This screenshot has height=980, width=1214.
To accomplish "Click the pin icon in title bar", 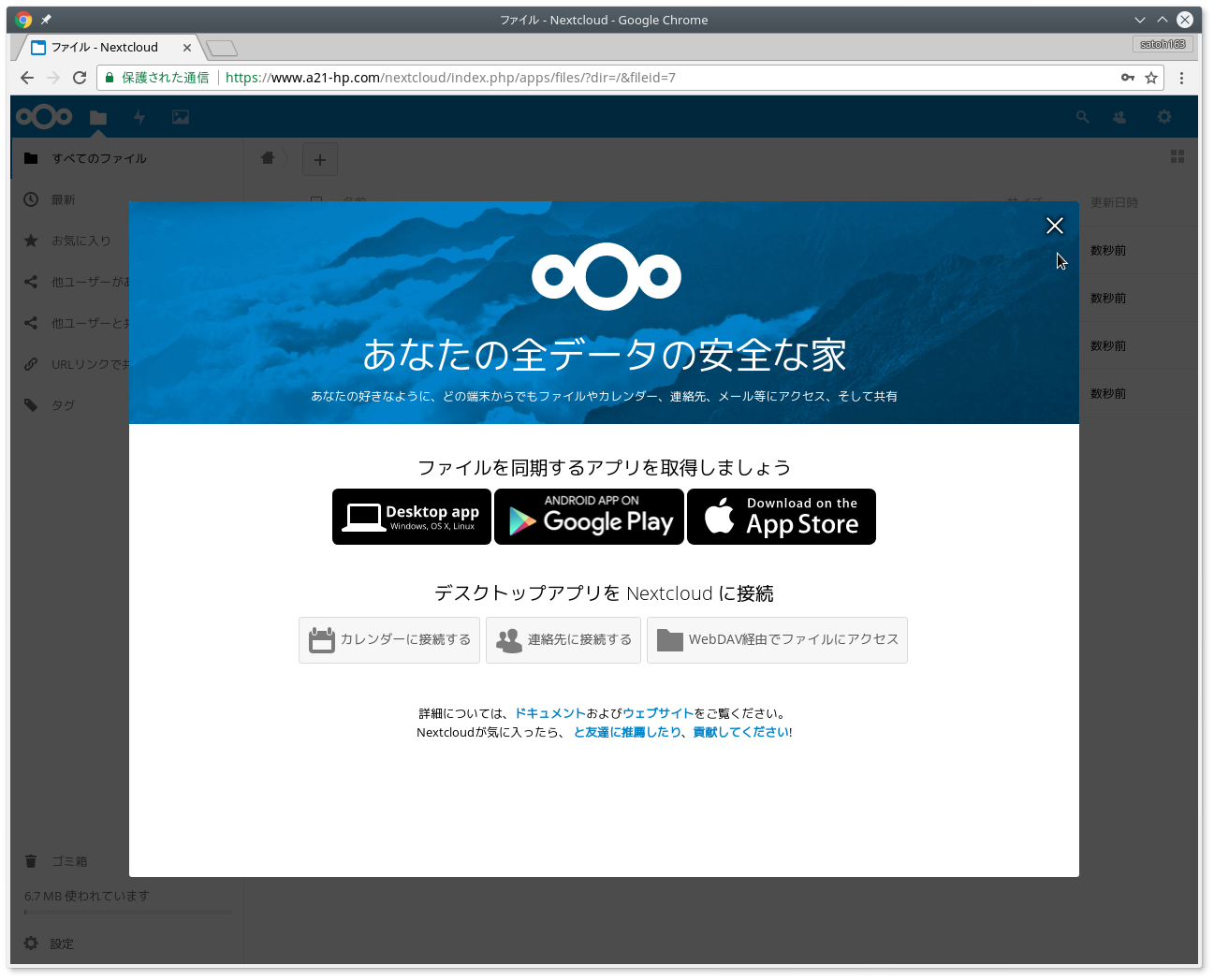I will pyautogui.click(x=46, y=20).
